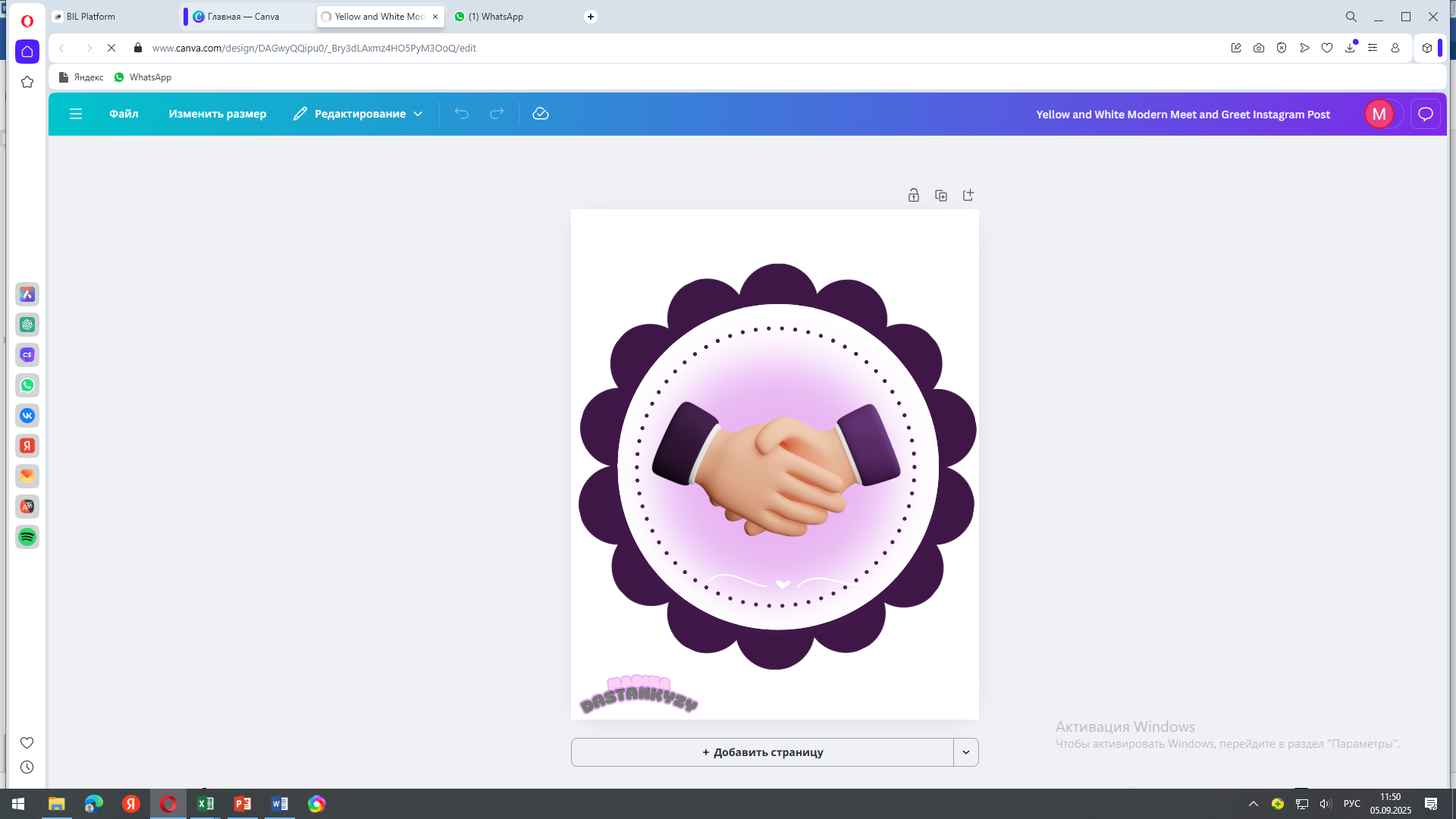Open WhatsApp in Opera sidebar
1456x819 pixels.
click(x=27, y=385)
